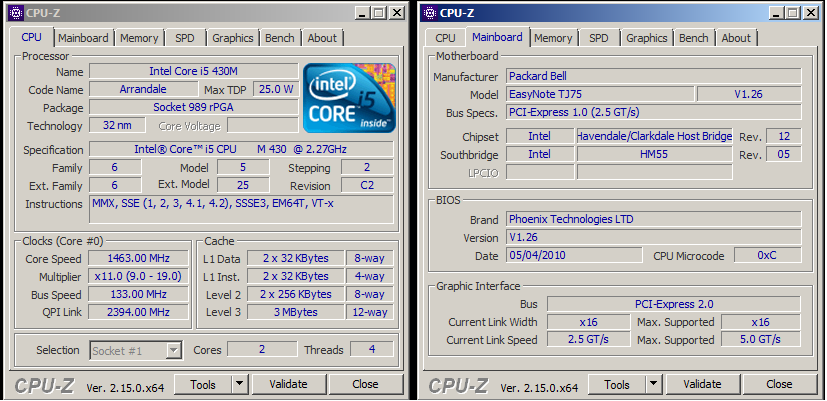
Task: Click the model value 'EasyNote TJ75'
Action: point(600,94)
